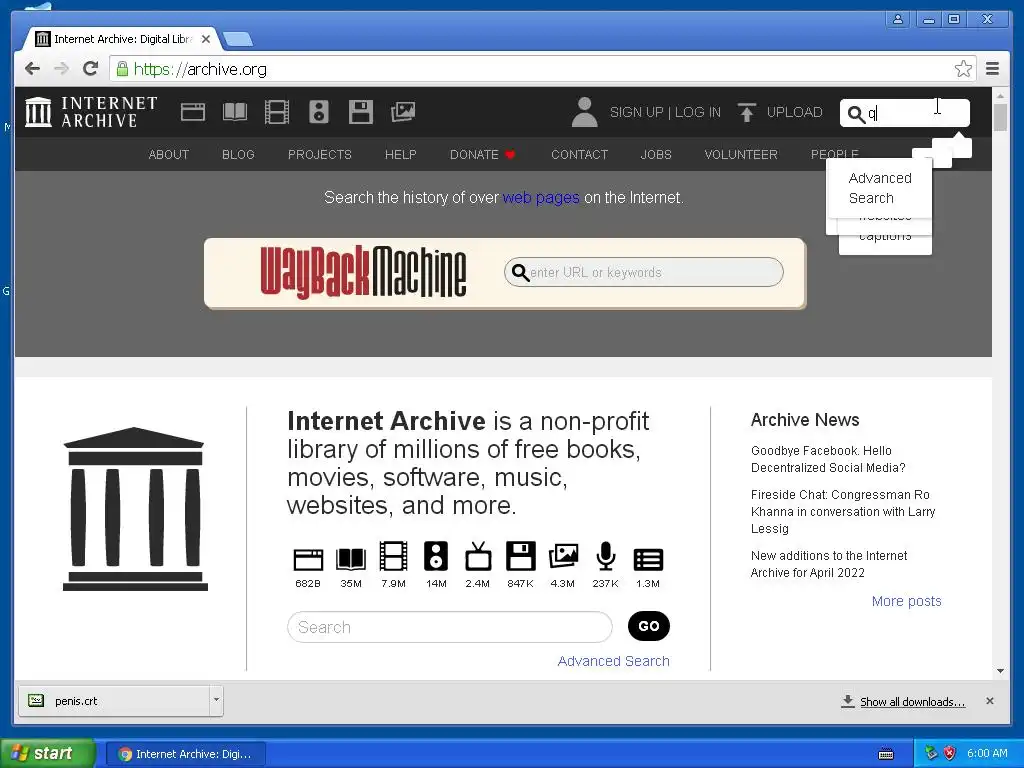Click the page vertical scrollbar thumb
1024x768 pixels.
click(x=1000, y=118)
